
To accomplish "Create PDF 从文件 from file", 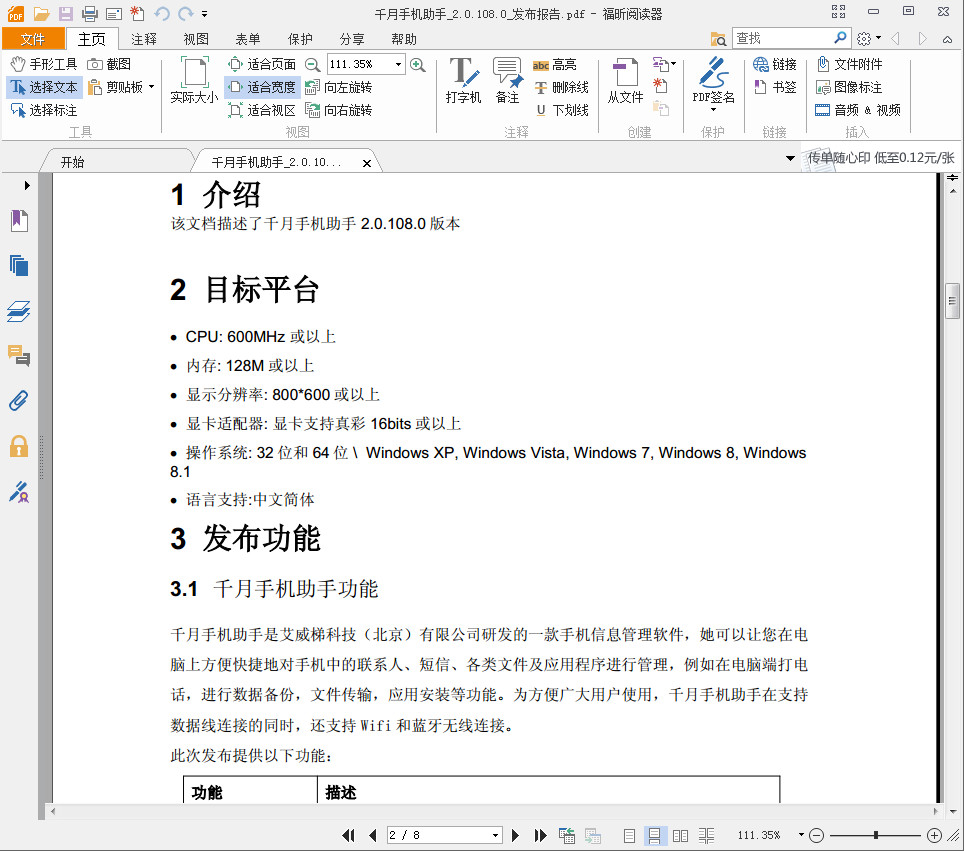I will coord(625,80).
